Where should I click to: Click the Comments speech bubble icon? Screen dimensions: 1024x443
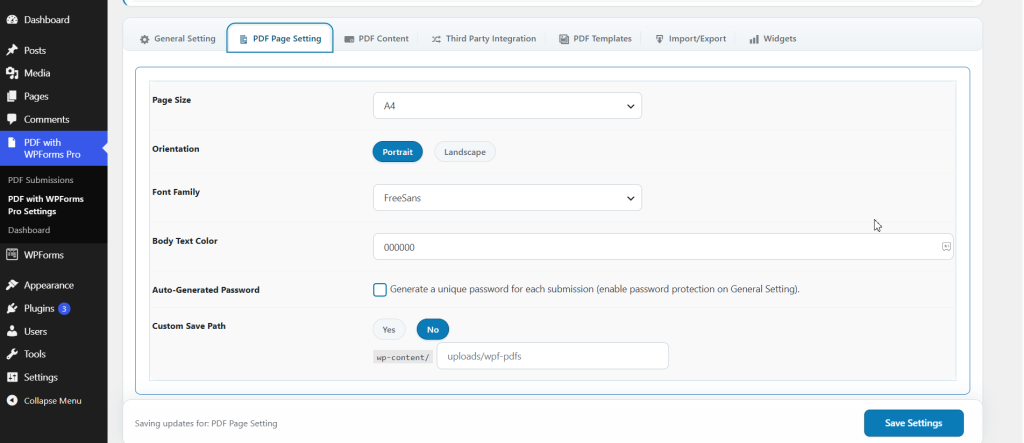coord(12,119)
